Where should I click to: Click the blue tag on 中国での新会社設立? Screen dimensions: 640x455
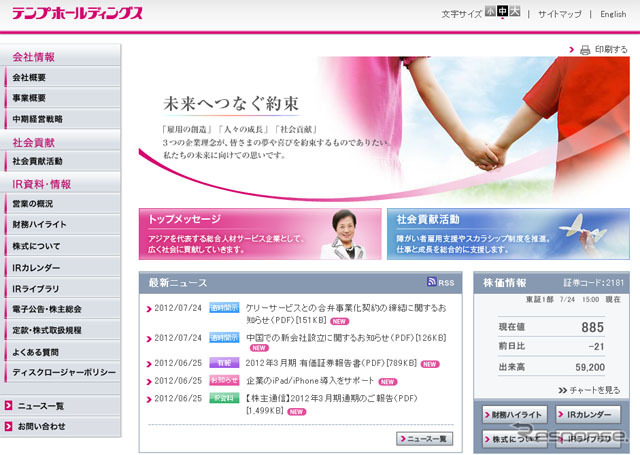[x=224, y=337]
